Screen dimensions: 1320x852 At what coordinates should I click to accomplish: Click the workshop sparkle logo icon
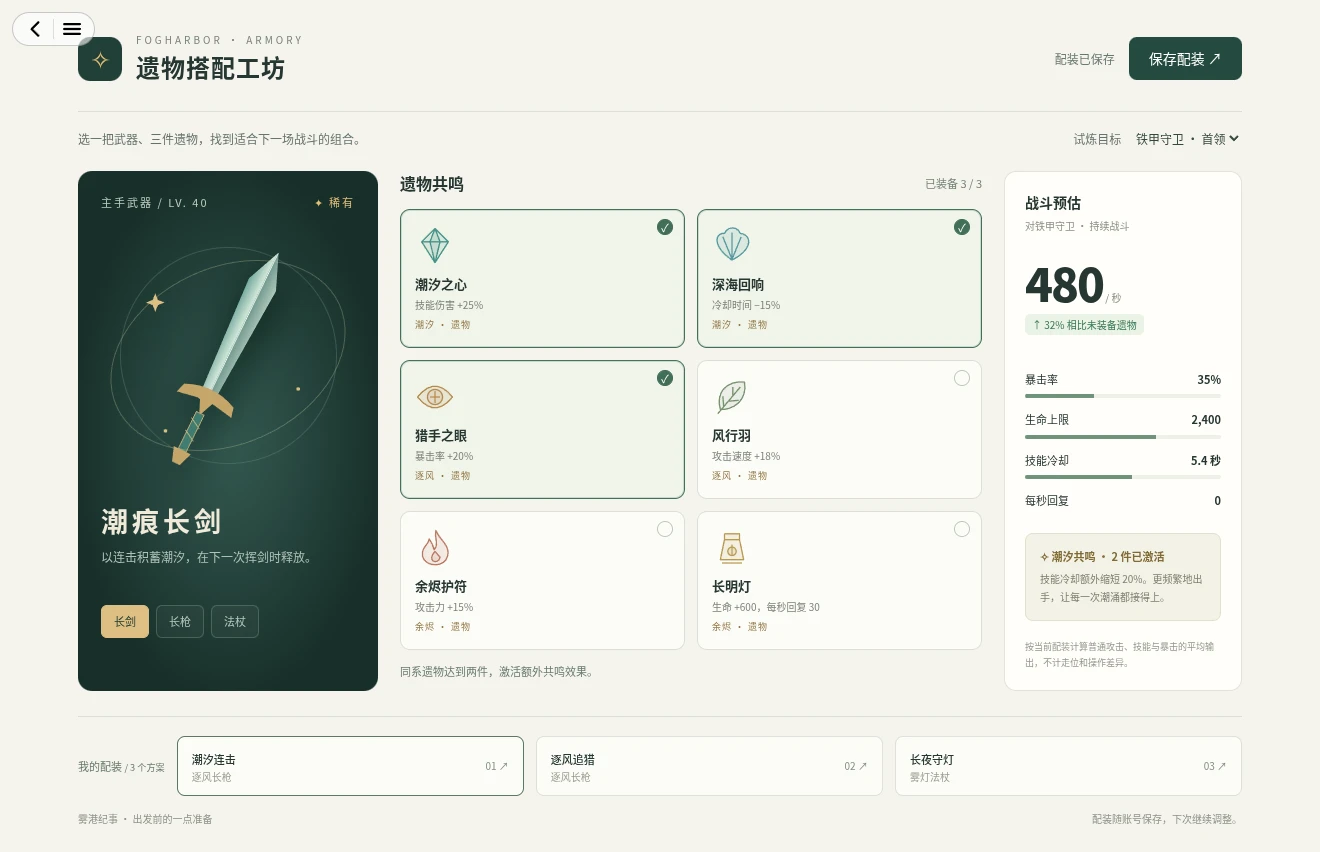(100, 59)
